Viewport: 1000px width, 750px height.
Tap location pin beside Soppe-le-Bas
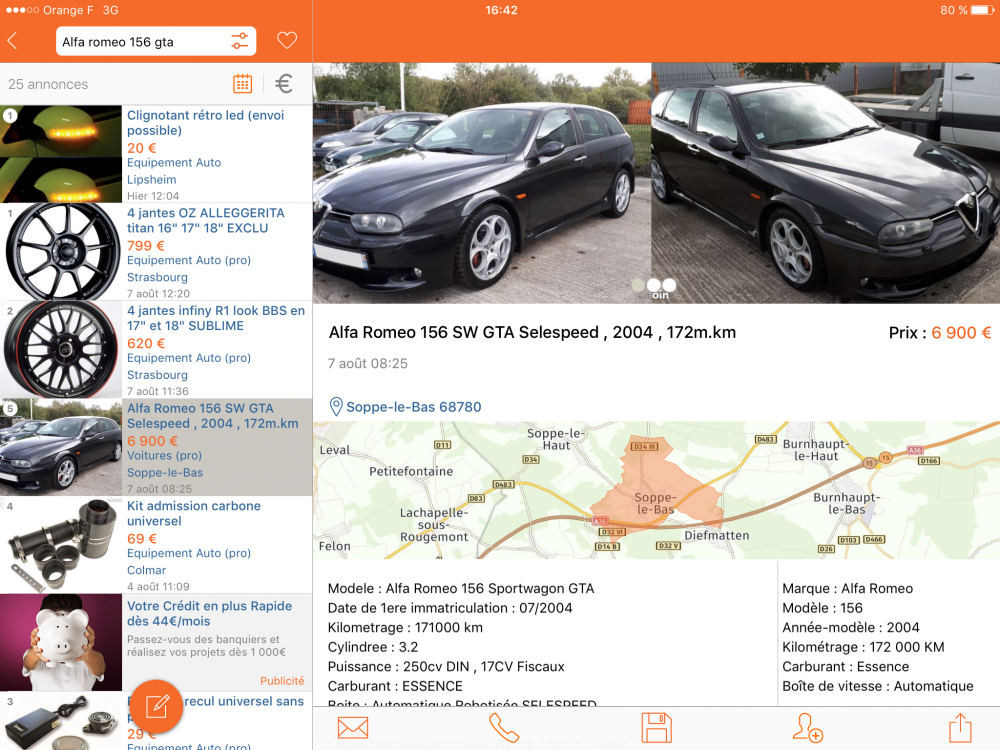336,407
